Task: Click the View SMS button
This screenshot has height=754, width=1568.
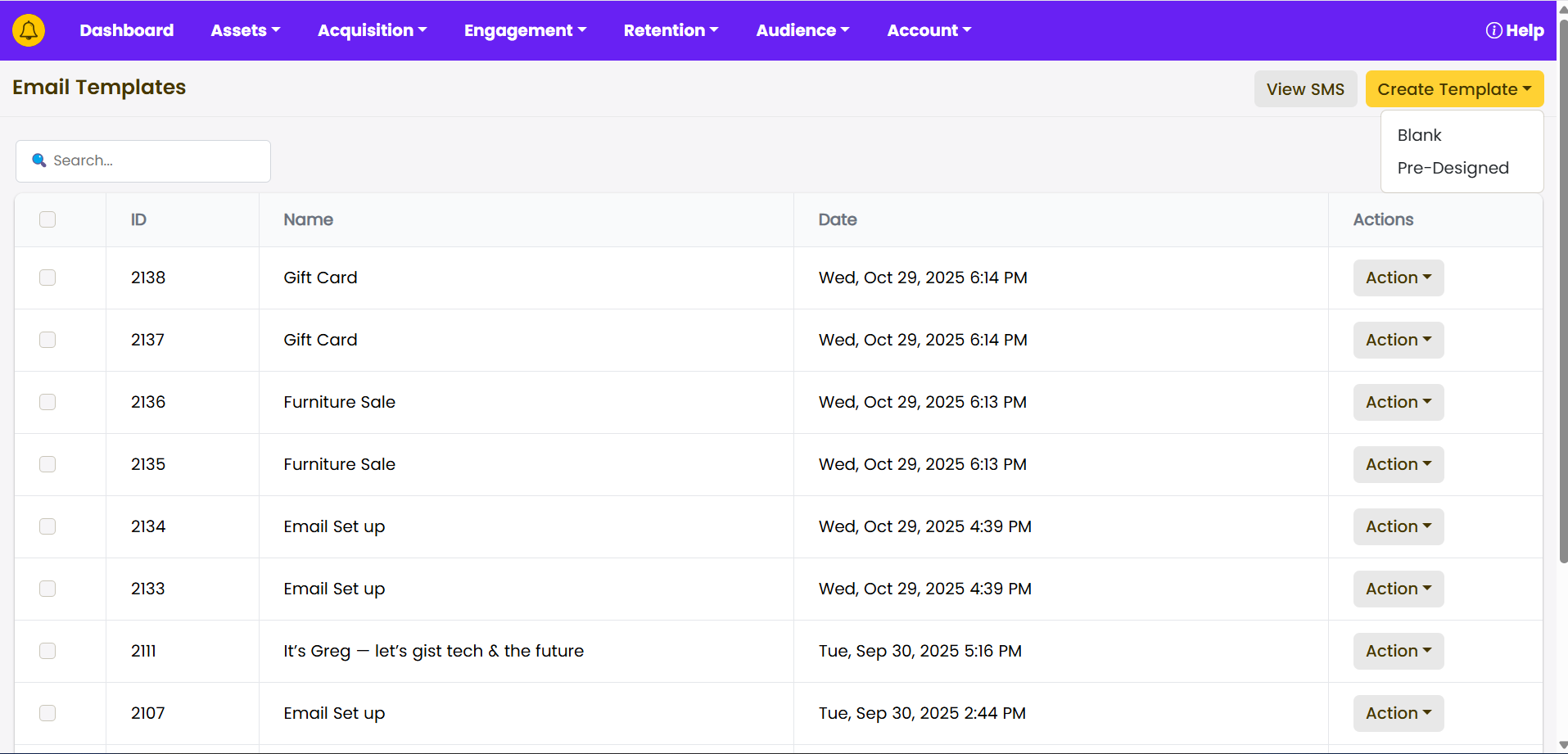Action: tap(1304, 89)
